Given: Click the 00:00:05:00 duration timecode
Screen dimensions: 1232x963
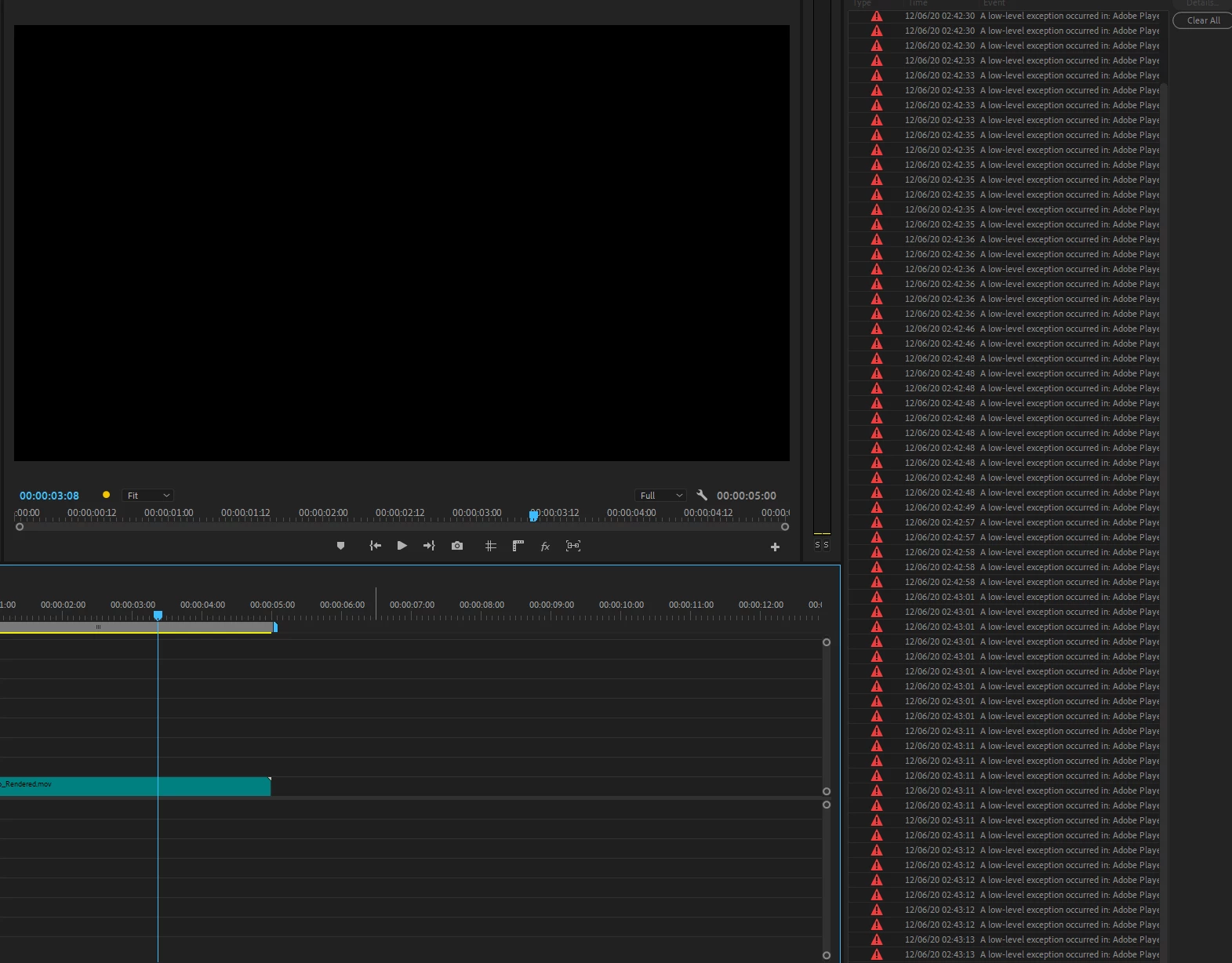Looking at the screenshot, I should click(x=747, y=496).
